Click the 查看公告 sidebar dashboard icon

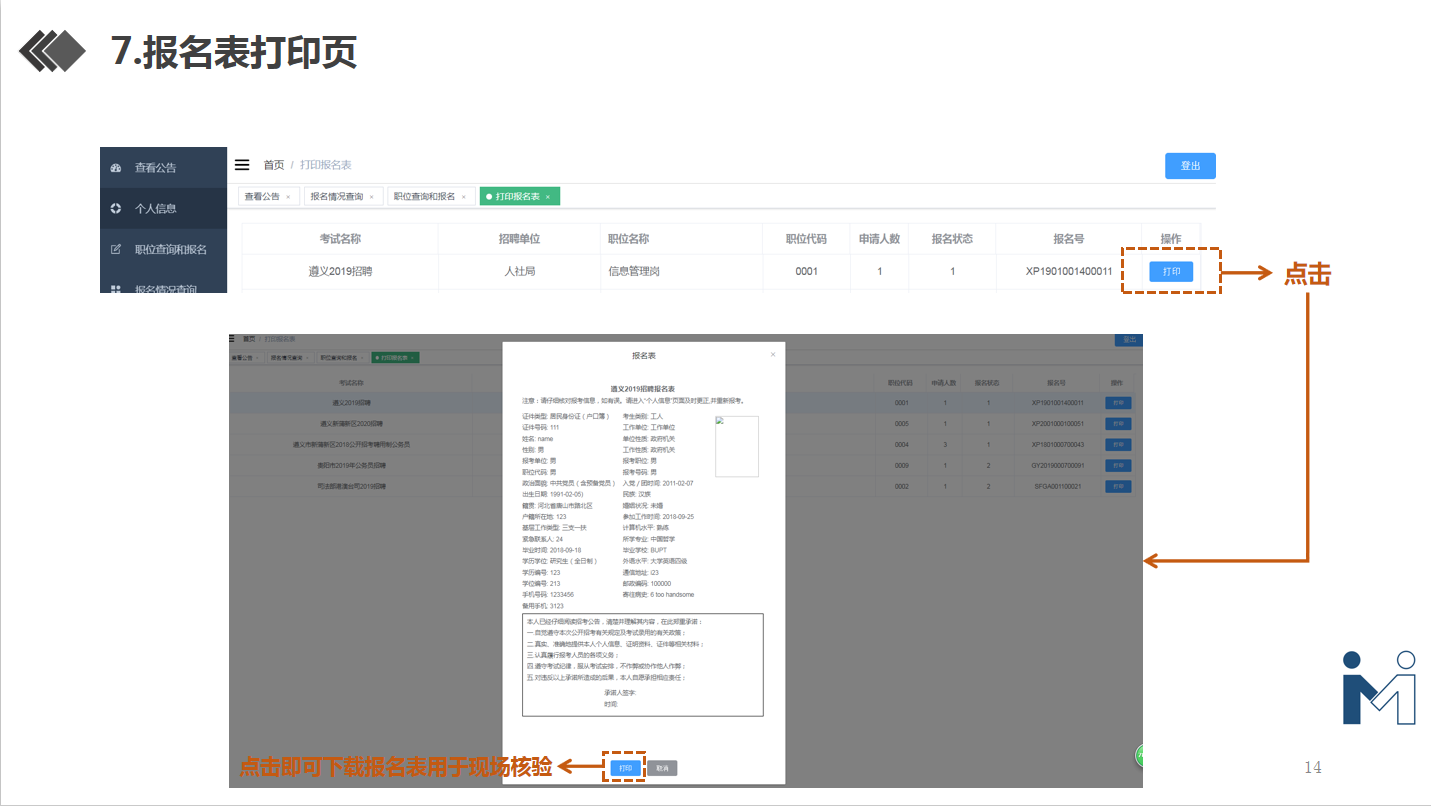point(116,168)
